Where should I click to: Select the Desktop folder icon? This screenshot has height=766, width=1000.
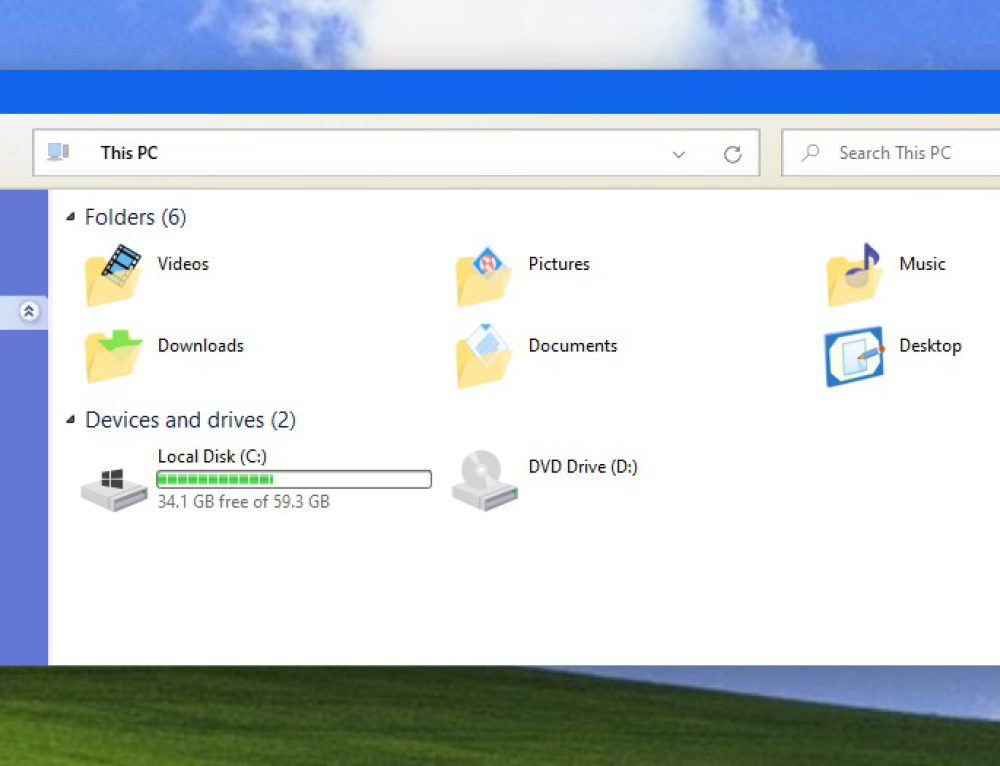854,356
